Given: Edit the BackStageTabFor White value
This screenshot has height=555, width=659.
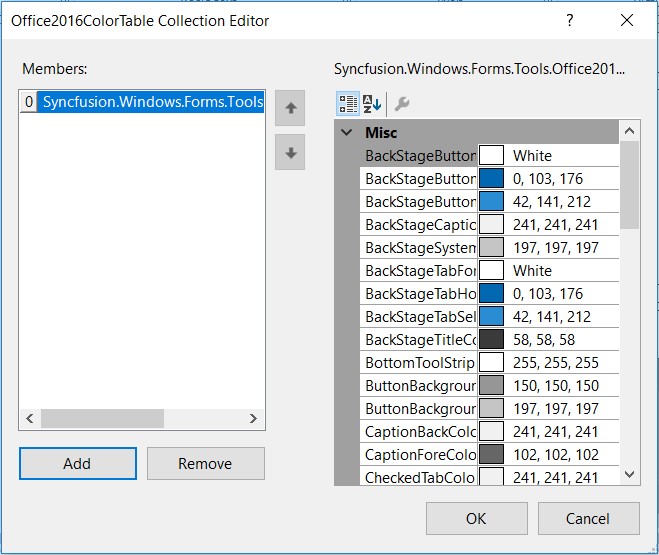Looking at the screenshot, I should tap(532, 271).
